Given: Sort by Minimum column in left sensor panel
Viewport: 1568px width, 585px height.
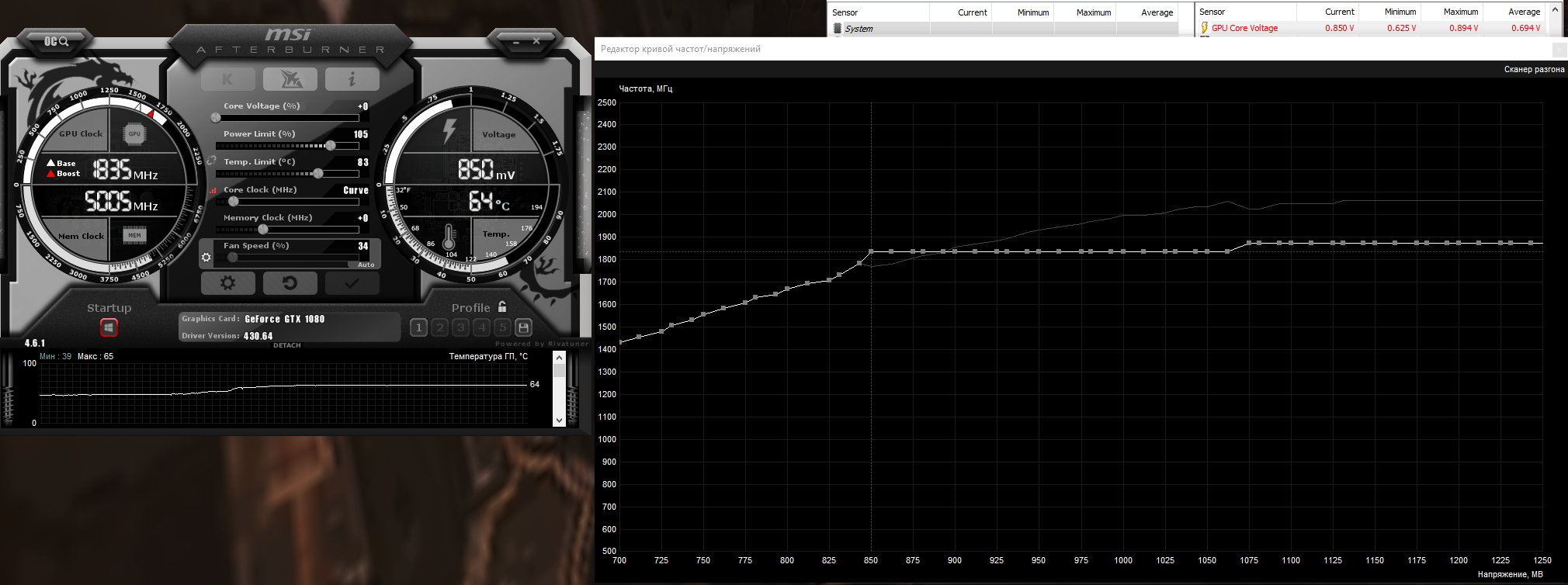Looking at the screenshot, I should tap(1023, 12).
